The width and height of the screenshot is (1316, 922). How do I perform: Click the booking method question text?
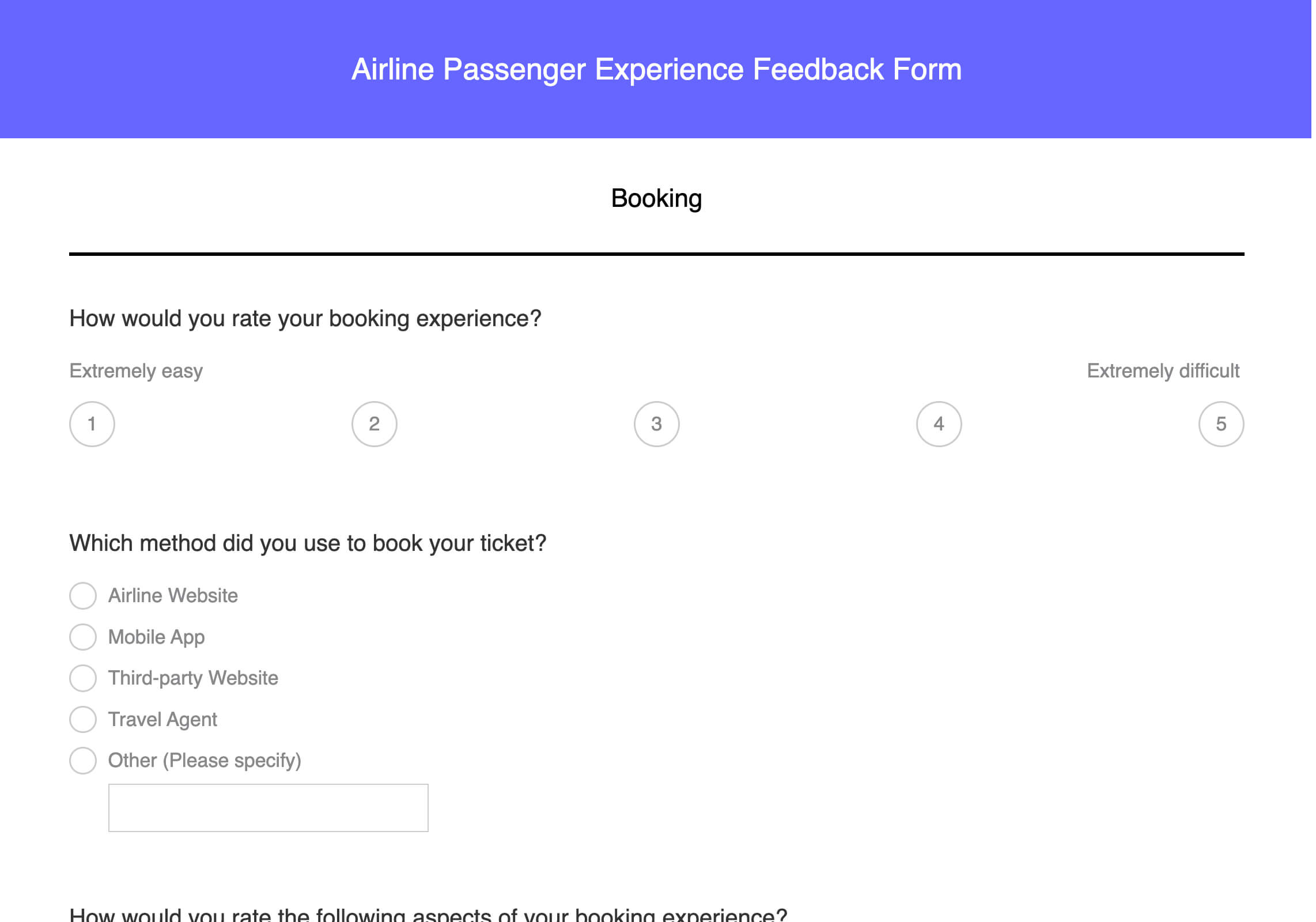308,542
